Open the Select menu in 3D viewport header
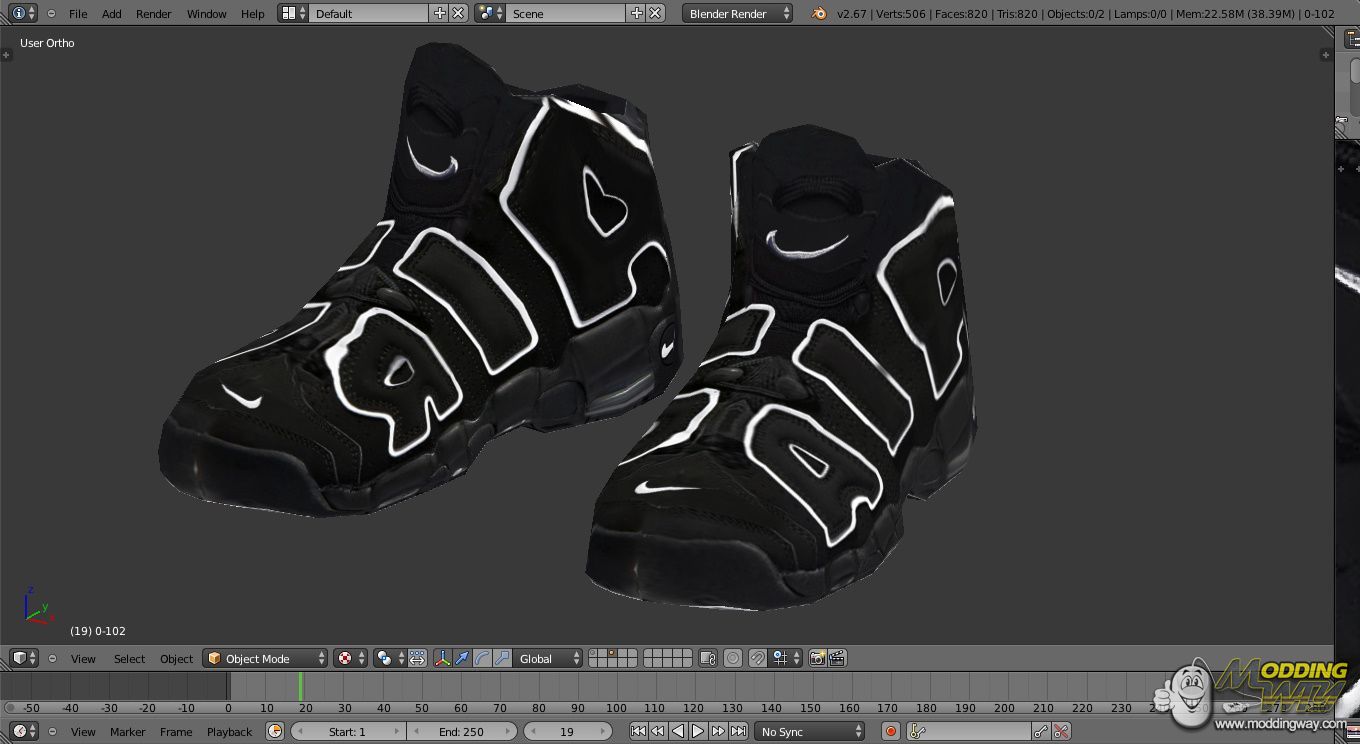 pyautogui.click(x=129, y=659)
